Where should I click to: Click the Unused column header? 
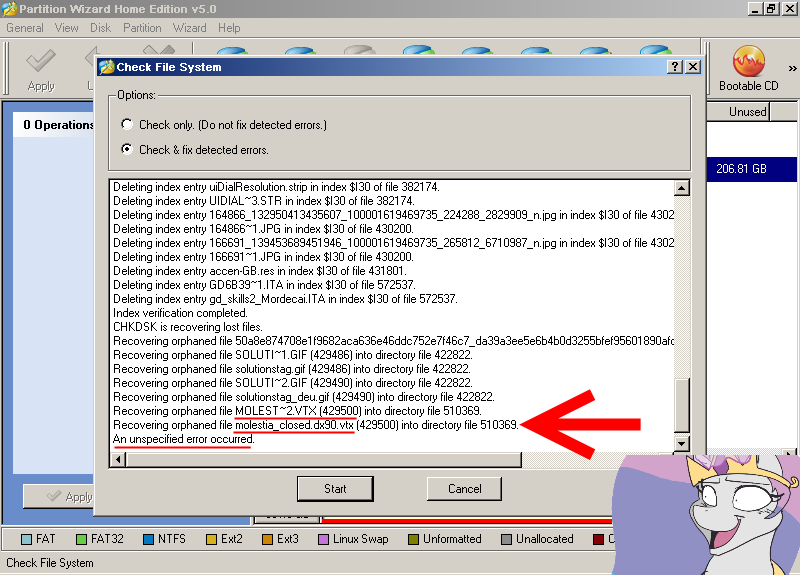coord(738,112)
